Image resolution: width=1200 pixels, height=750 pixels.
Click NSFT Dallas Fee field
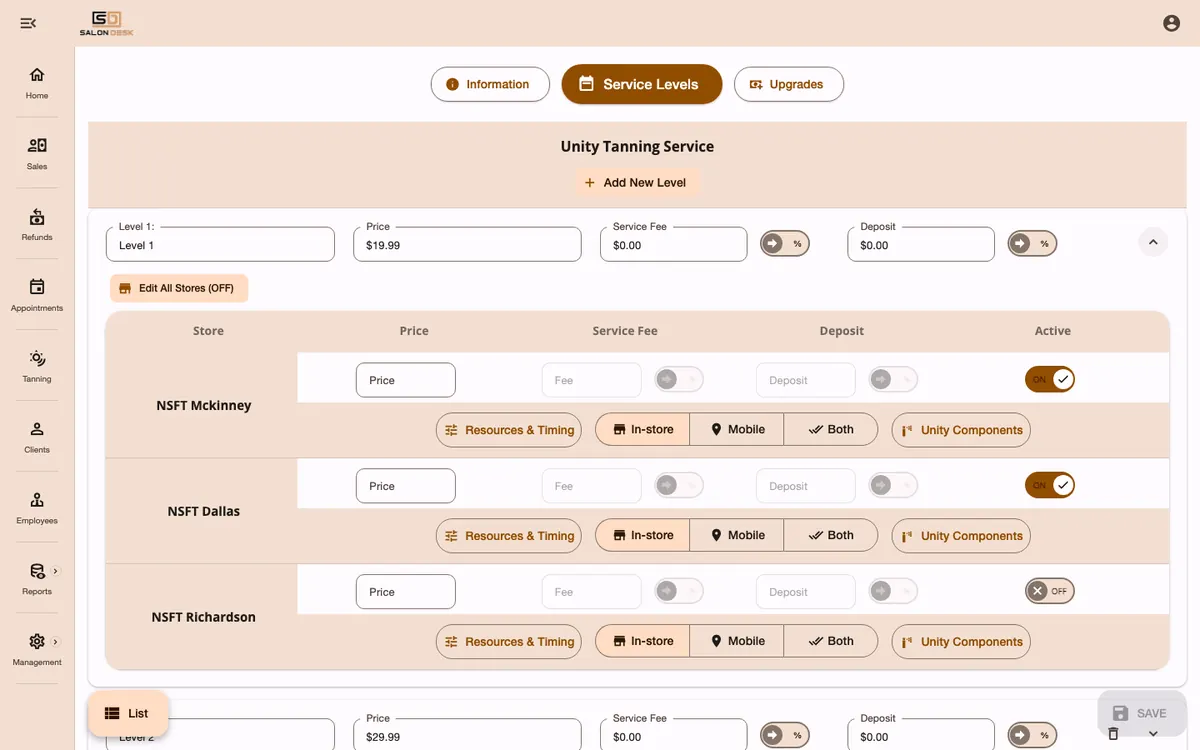tap(592, 486)
